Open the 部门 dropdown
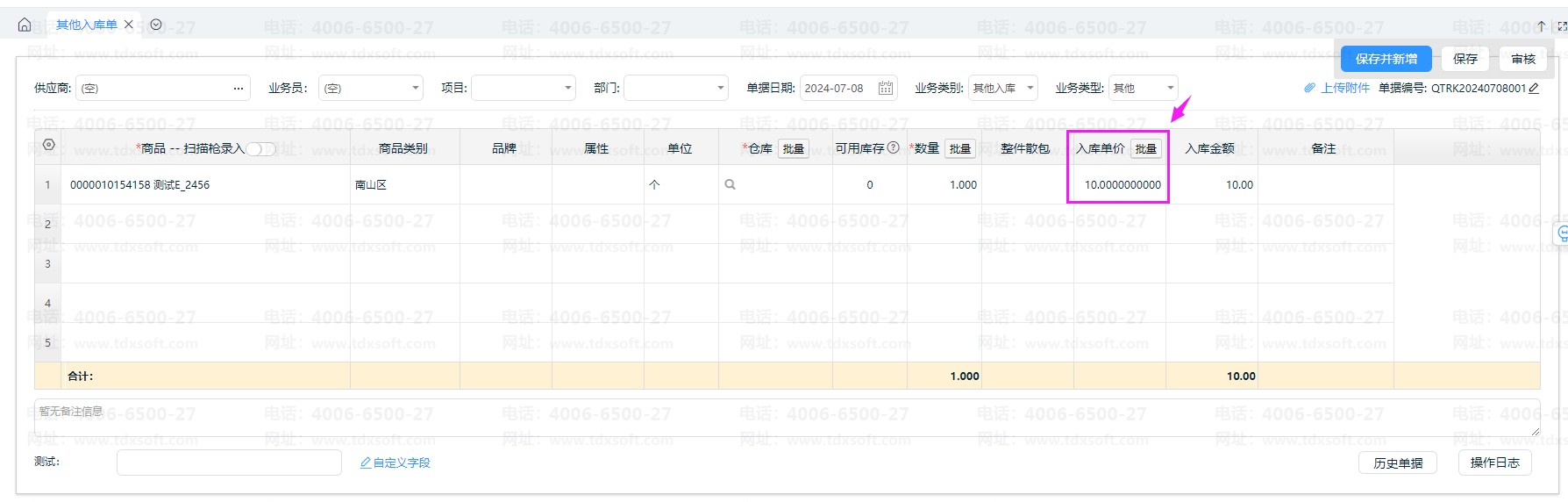1568x502 pixels. 720,89
